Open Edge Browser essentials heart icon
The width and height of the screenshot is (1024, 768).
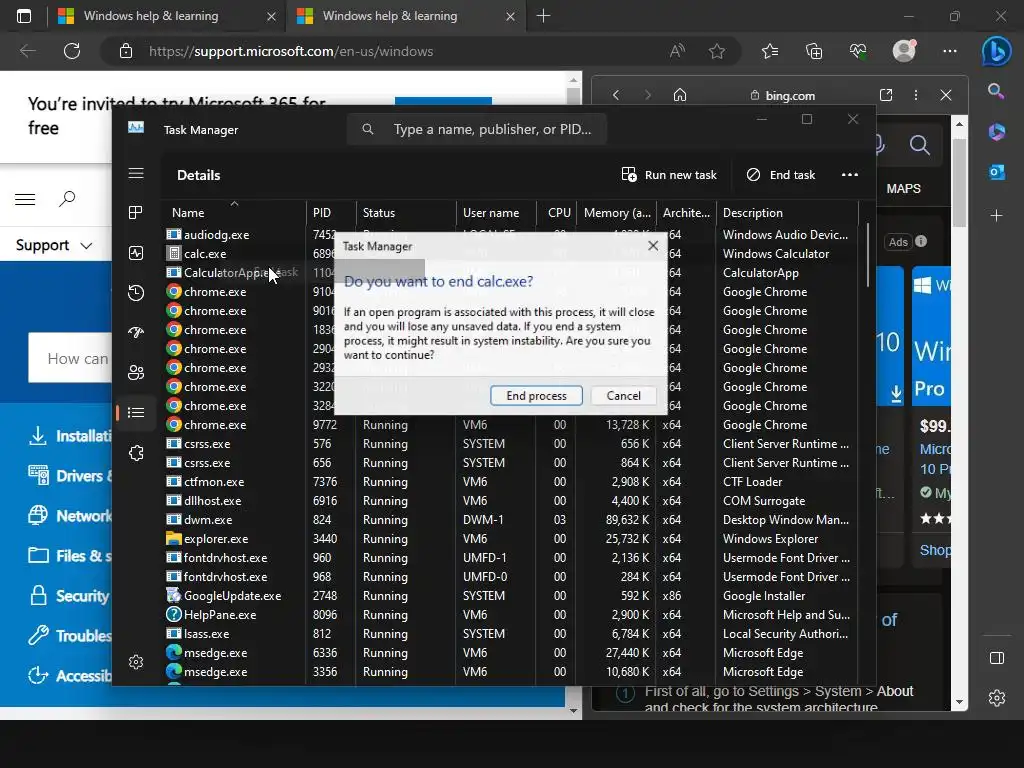tap(858, 51)
